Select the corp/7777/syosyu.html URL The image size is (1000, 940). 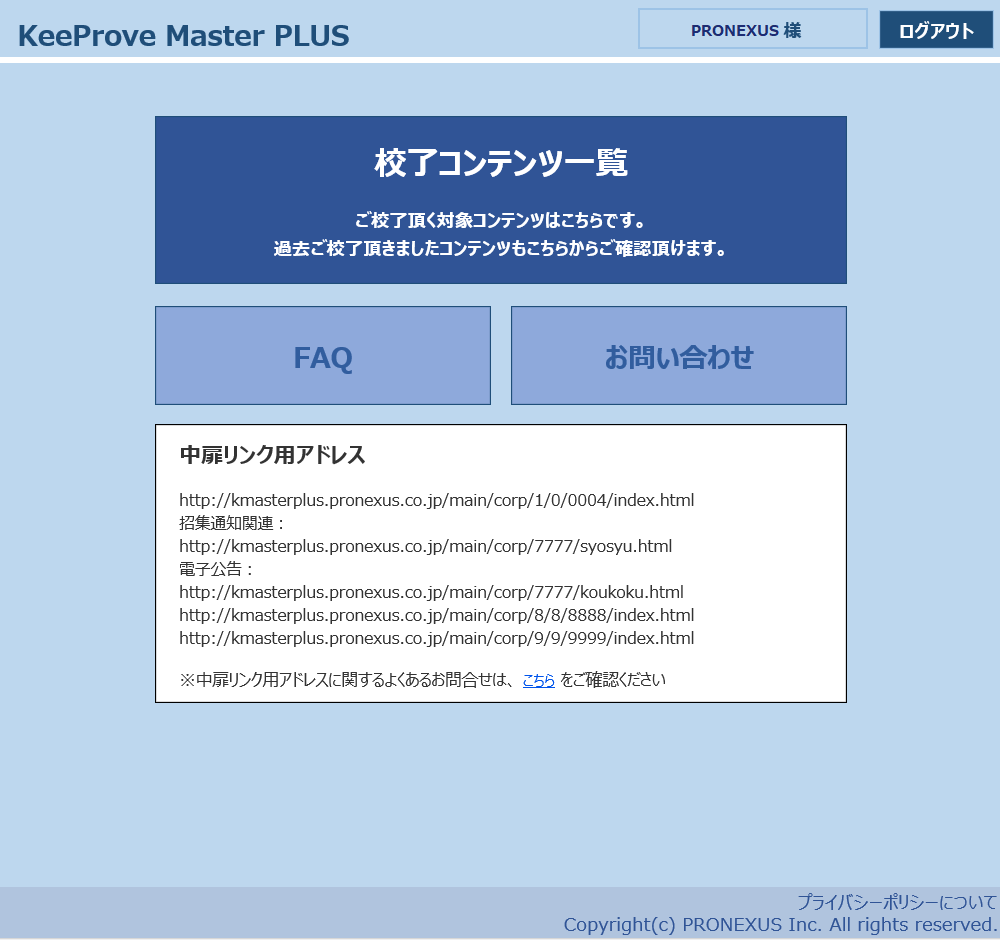(x=425, y=546)
